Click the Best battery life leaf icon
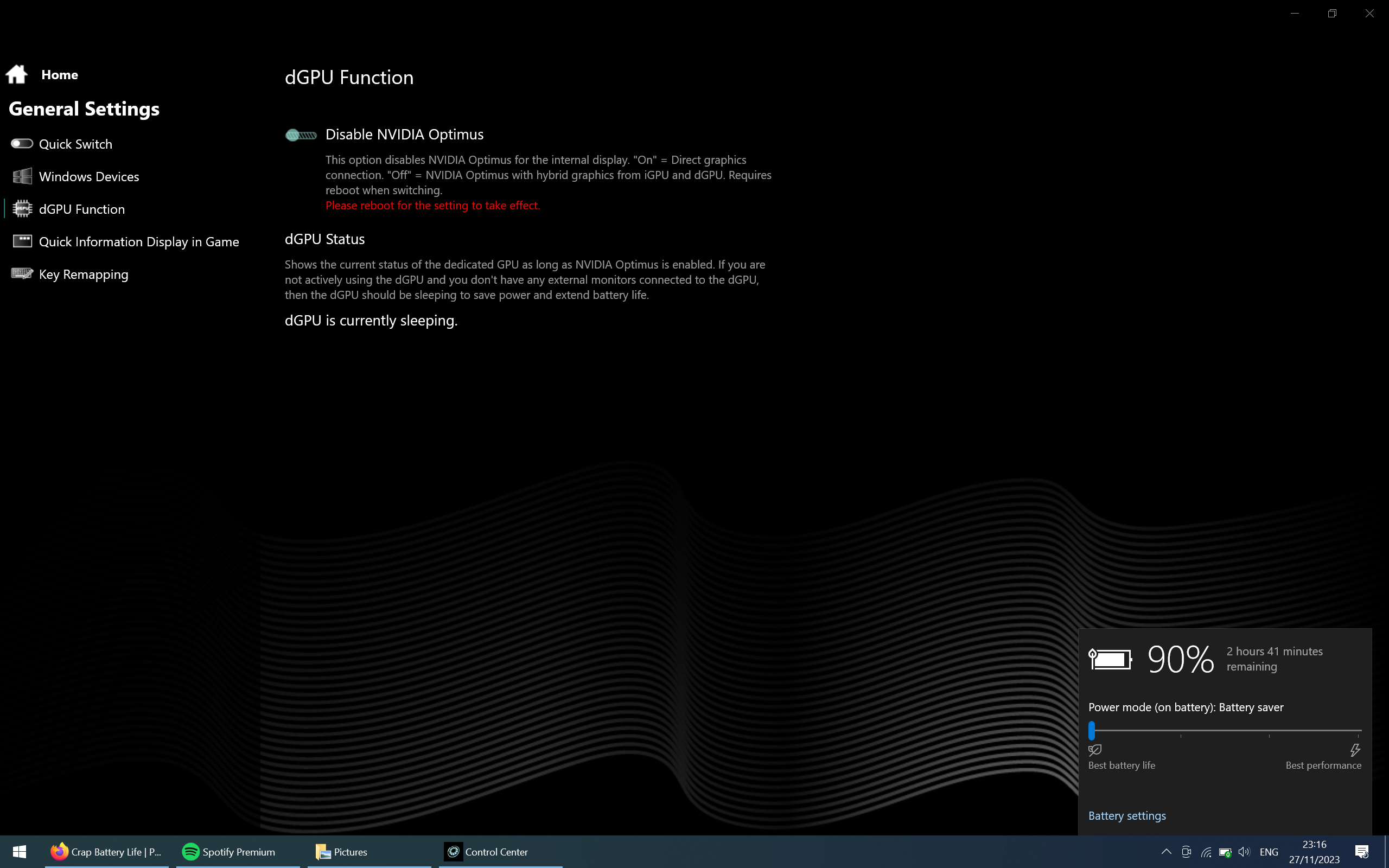The width and height of the screenshot is (1389, 868). pos(1094,750)
